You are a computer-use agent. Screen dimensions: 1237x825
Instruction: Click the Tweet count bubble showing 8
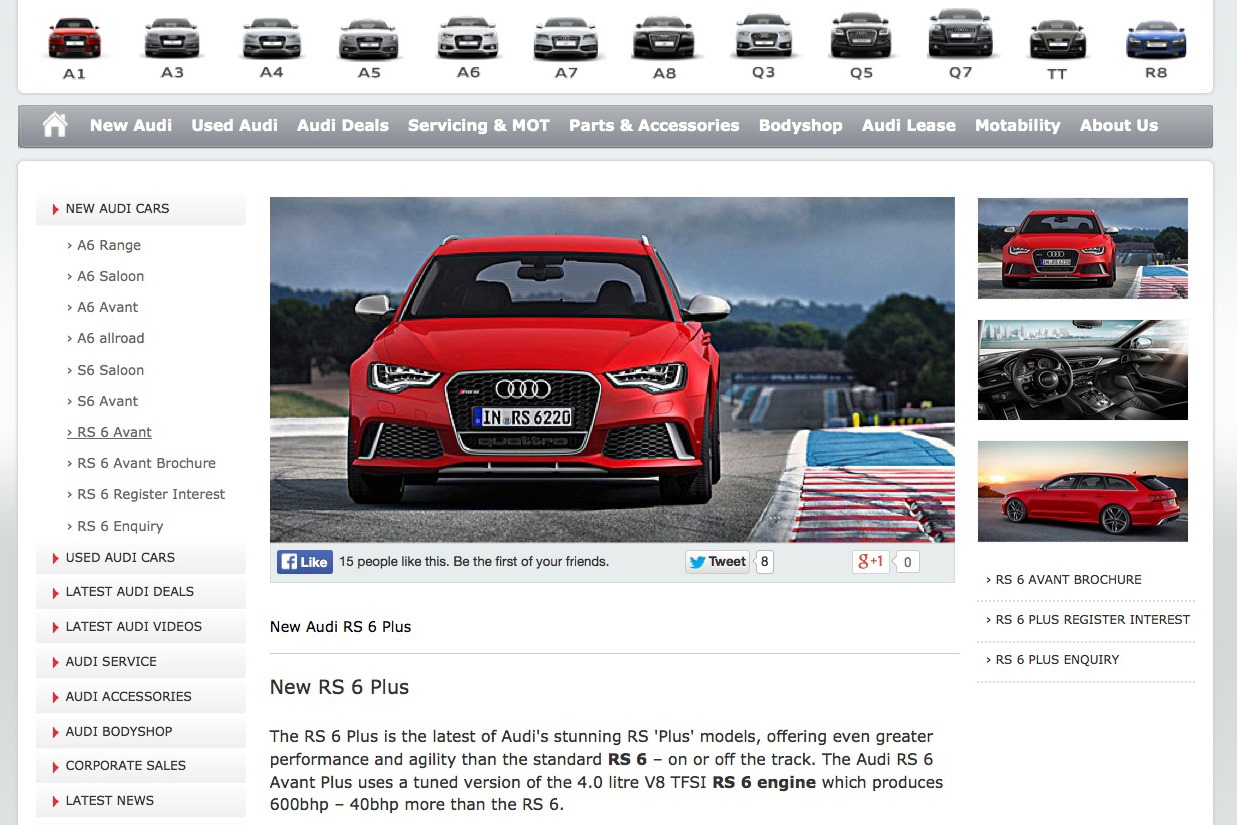click(764, 562)
